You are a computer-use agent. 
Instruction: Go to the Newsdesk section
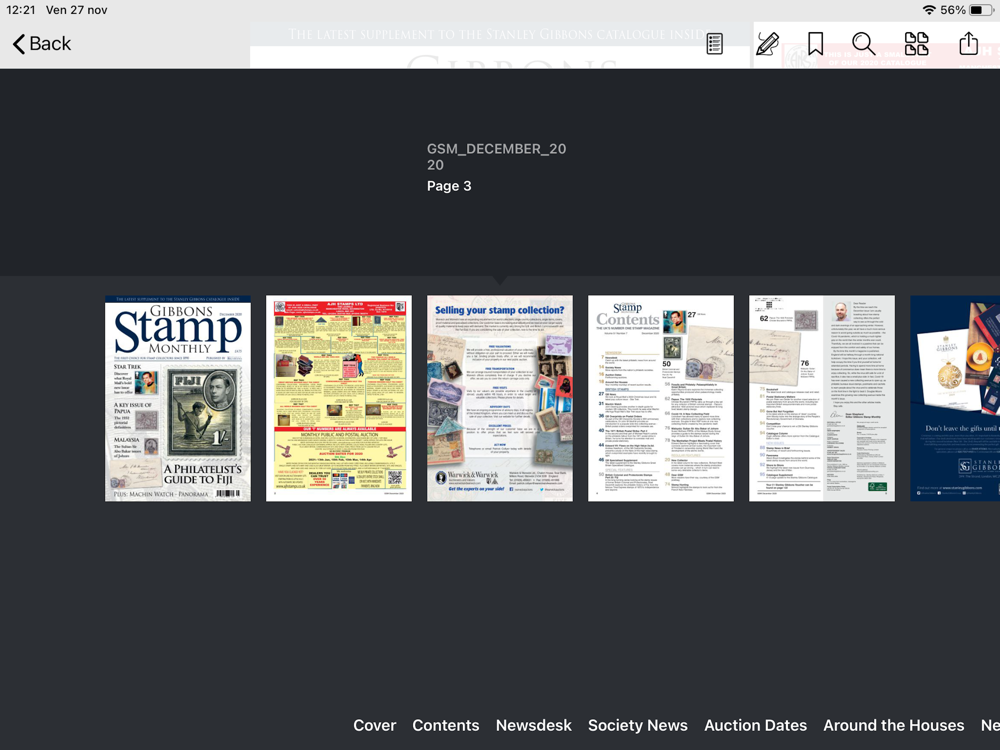(x=534, y=725)
